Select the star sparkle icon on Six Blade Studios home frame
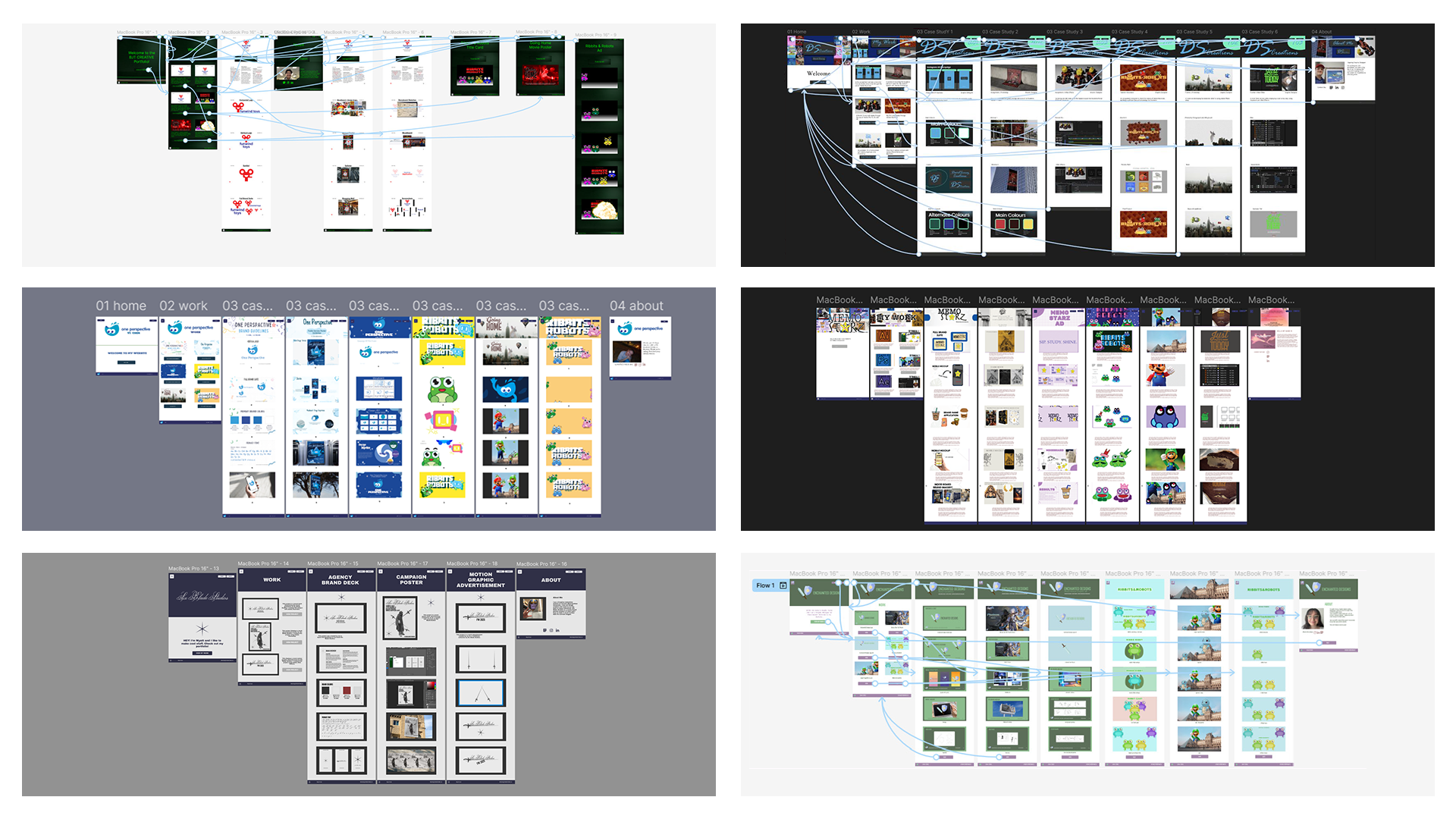1456x819 pixels. [202, 629]
